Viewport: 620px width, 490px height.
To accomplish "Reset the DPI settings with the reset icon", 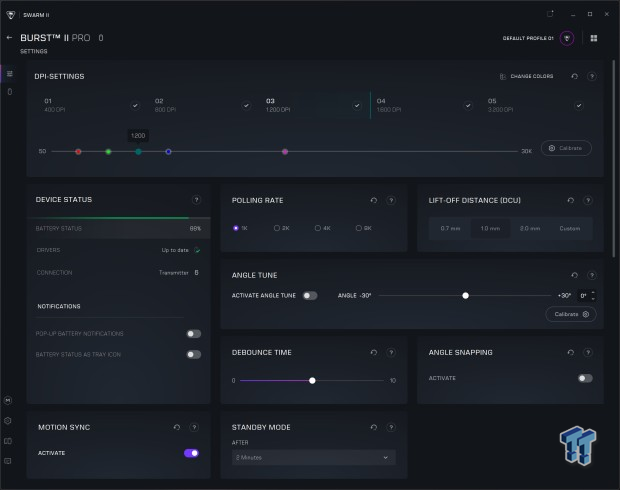I will 574,76.
